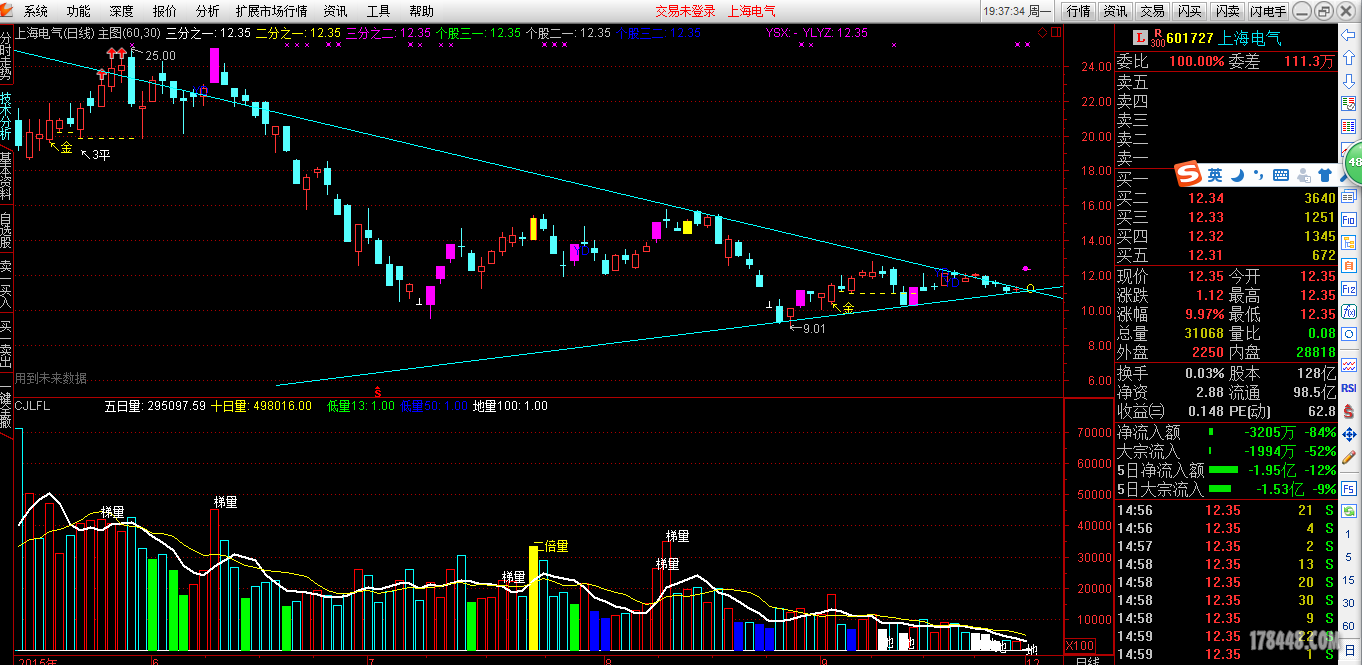Click the 闪买 quick-buy button
This screenshot has height=665, width=1362.
click(1189, 11)
